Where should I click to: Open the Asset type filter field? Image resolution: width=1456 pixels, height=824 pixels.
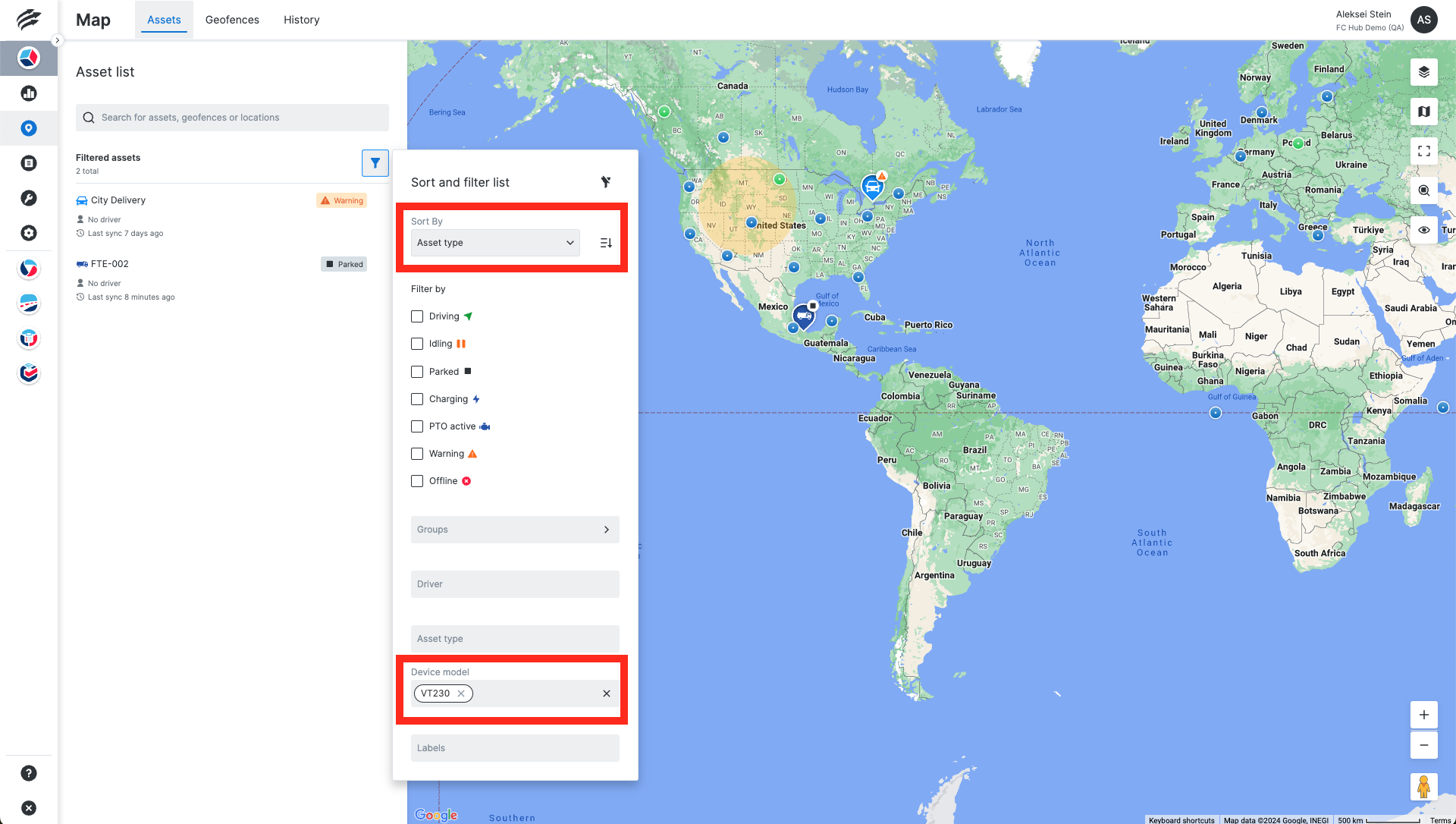pos(515,638)
